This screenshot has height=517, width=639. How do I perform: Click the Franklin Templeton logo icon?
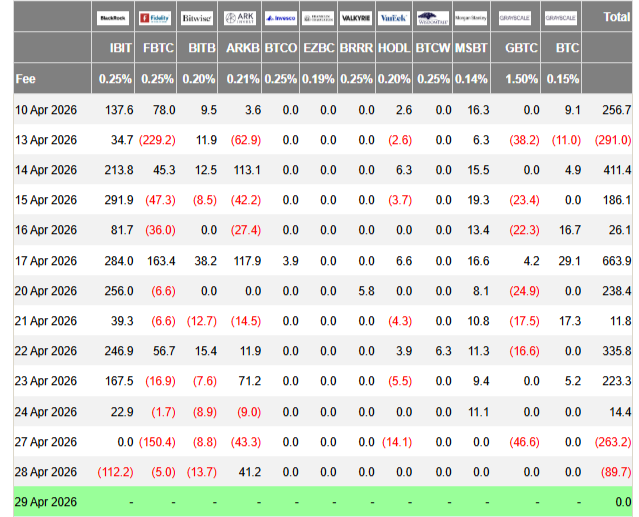[318, 18]
